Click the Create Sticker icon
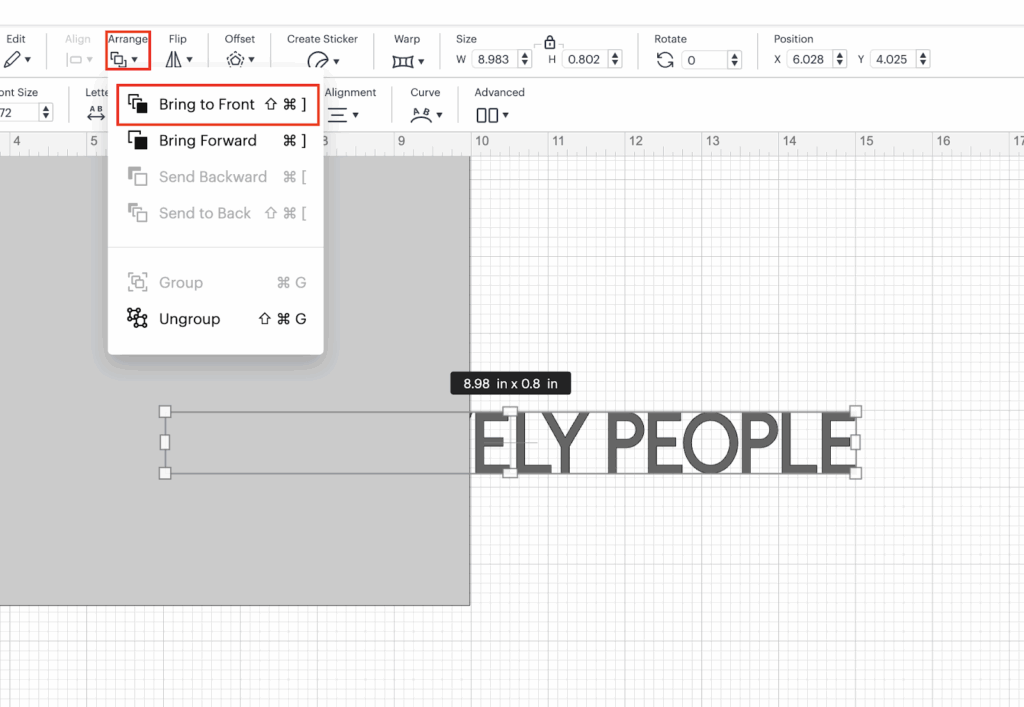This screenshot has width=1024, height=707. point(322,60)
